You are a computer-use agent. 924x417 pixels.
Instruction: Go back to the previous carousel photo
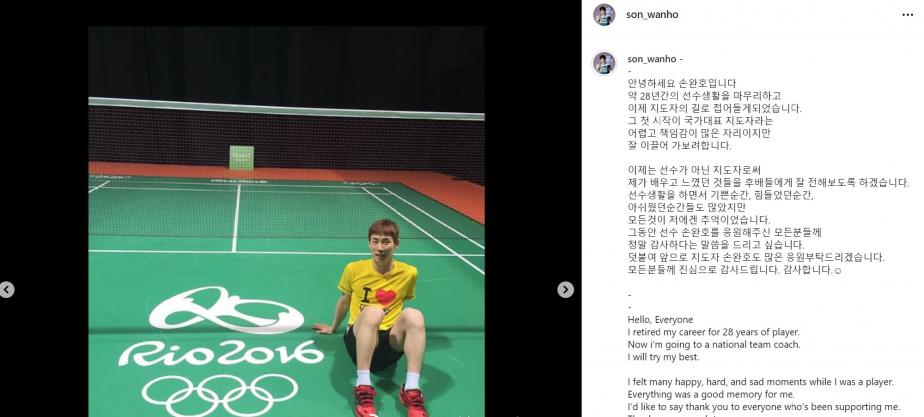[6, 290]
